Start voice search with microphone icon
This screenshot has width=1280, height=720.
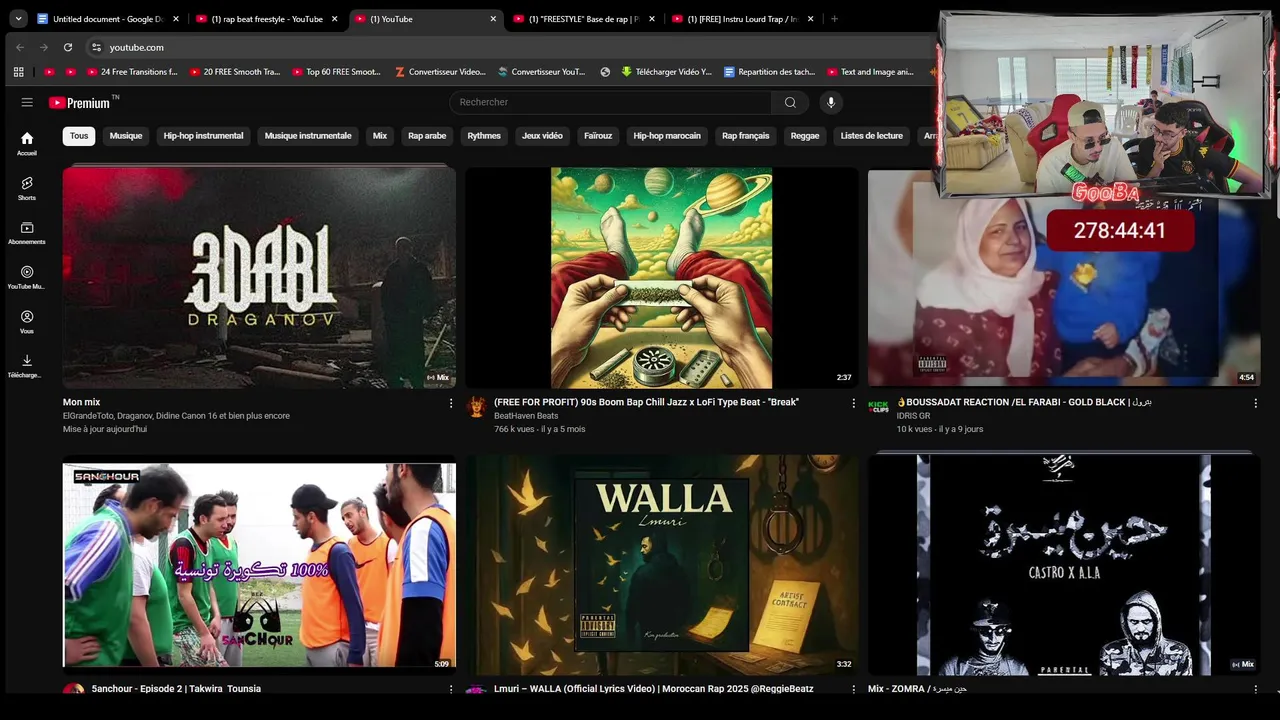point(830,102)
